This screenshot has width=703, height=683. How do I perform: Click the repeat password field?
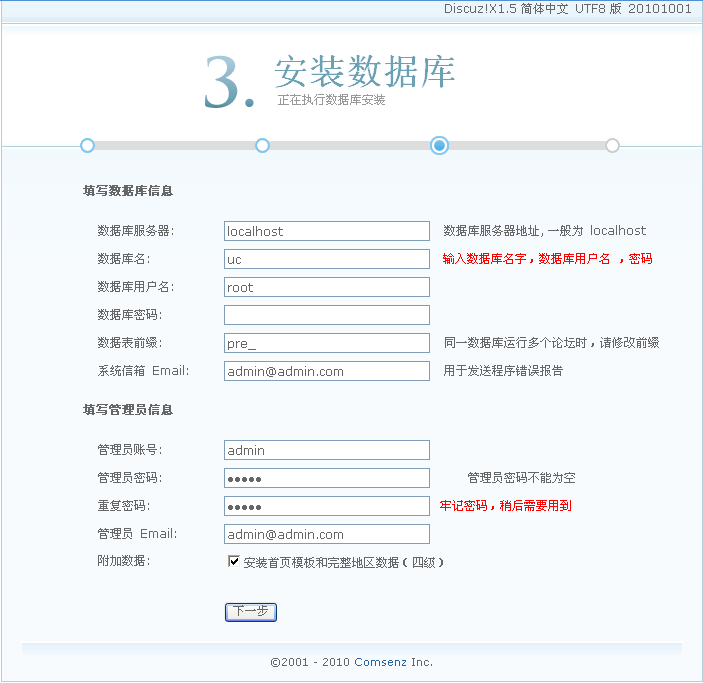(326, 506)
